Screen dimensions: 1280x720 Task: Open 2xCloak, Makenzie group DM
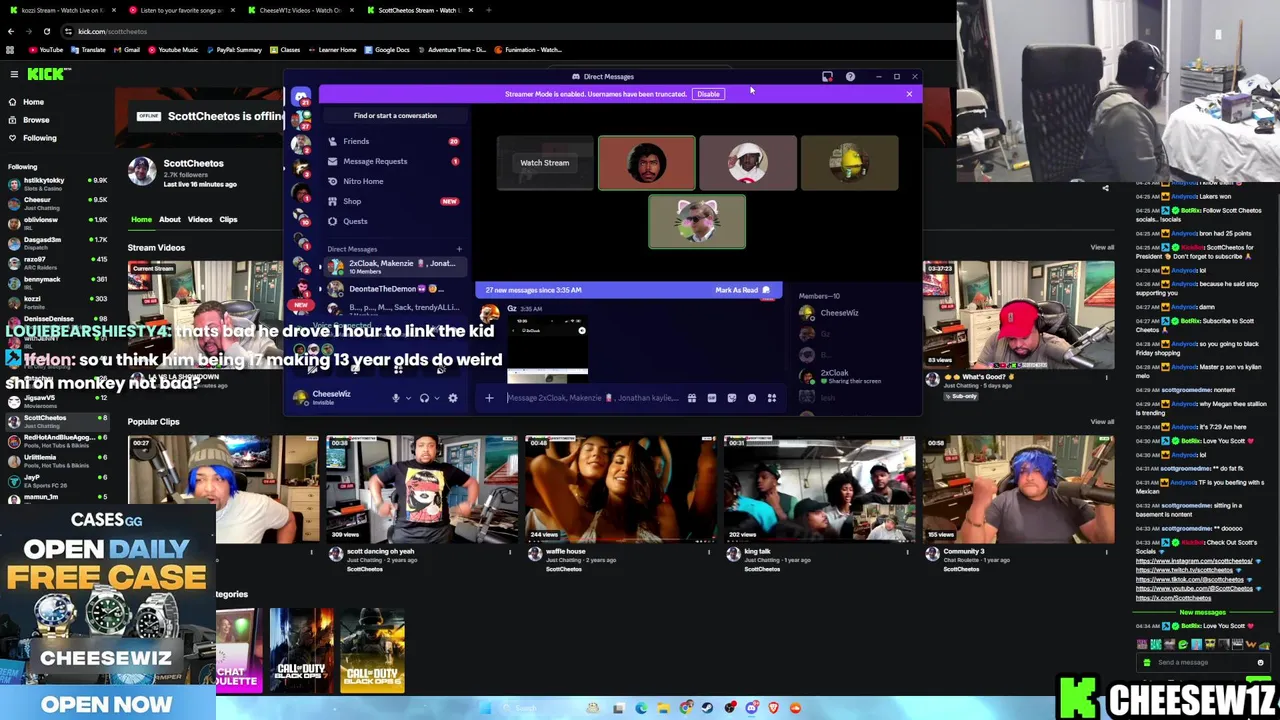coord(394,267)
